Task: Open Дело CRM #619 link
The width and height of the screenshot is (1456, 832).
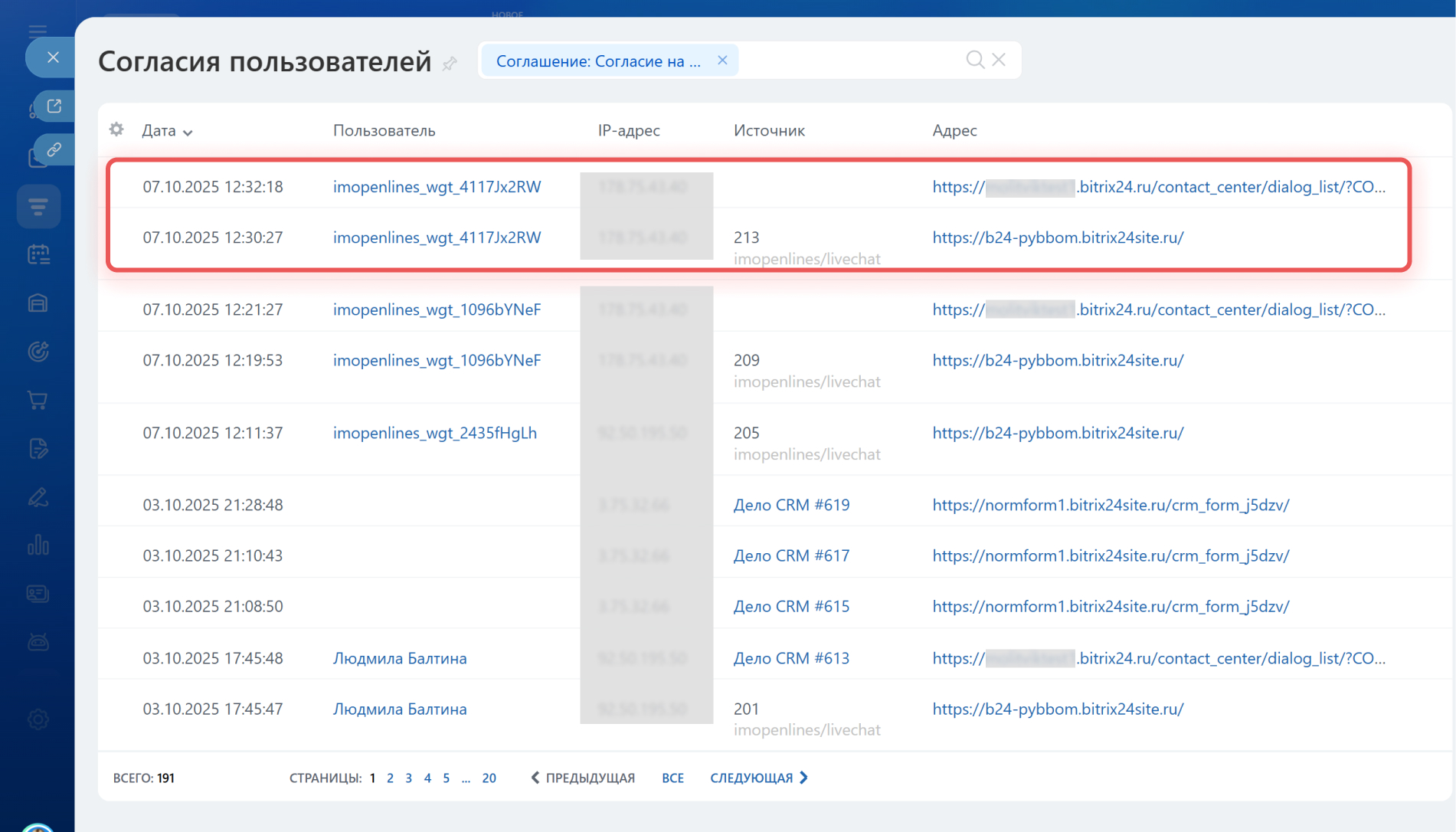Action: tap(791, 505)
